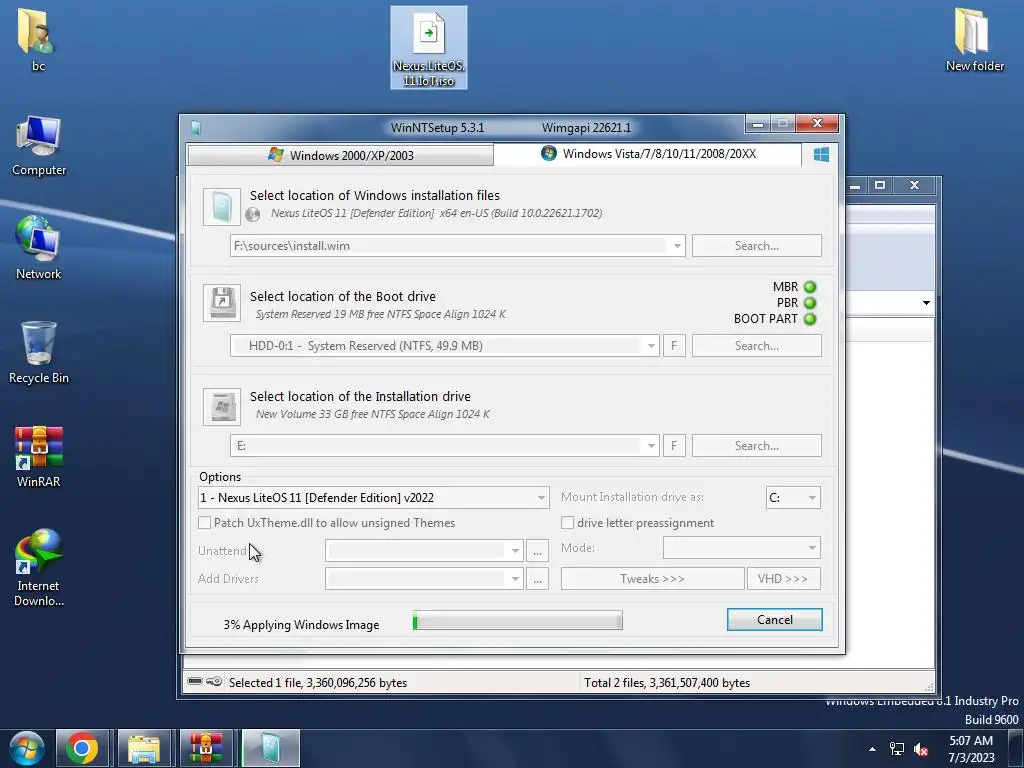Image resolution: width=1024 pixels, height=768 pixels.
Task: Click the status bar's 'Selected 1 file' text
Action: pos(317,682)
